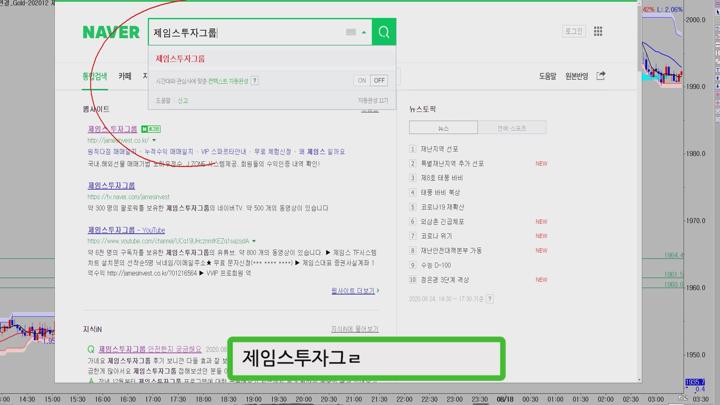720x405 pixels.
Task: Open the 제임스투자그룹 - YouTube result
Action: (126, 230)
